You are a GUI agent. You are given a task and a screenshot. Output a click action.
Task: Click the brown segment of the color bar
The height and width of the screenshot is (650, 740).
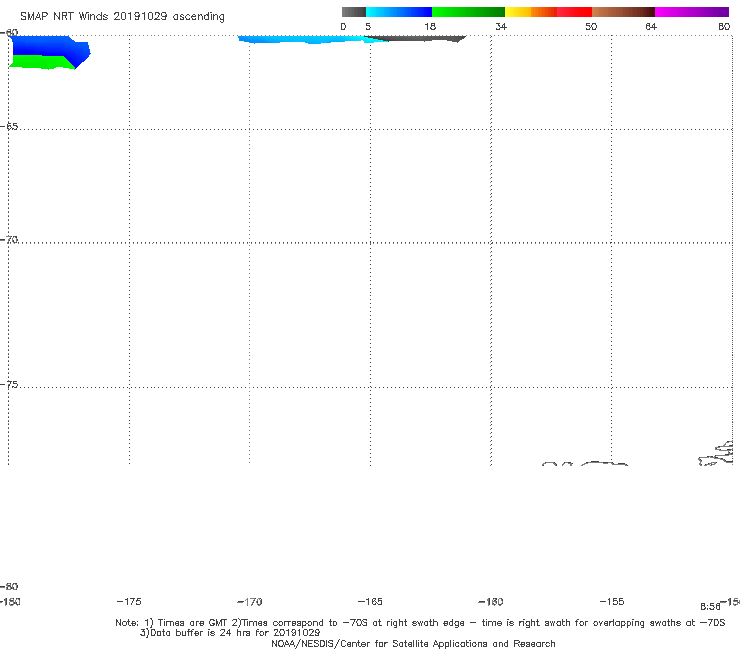click(623, 12)
